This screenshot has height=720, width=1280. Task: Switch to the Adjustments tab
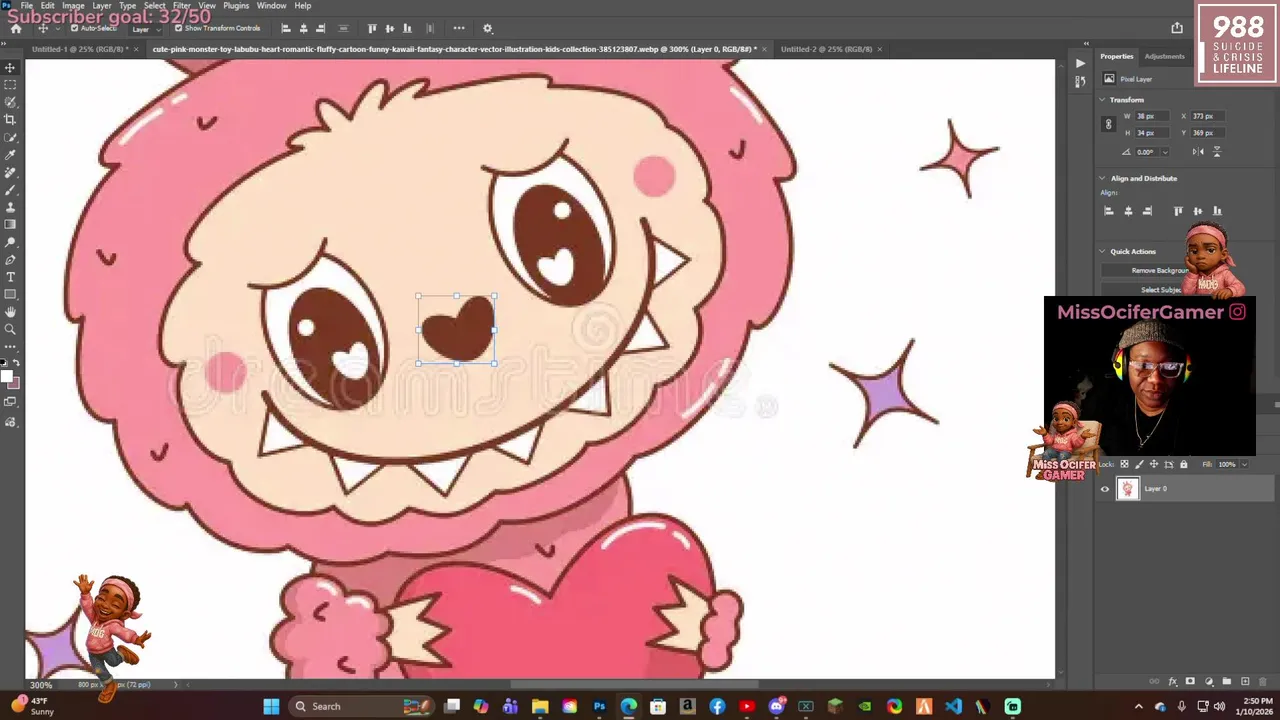coord(1164,56)
